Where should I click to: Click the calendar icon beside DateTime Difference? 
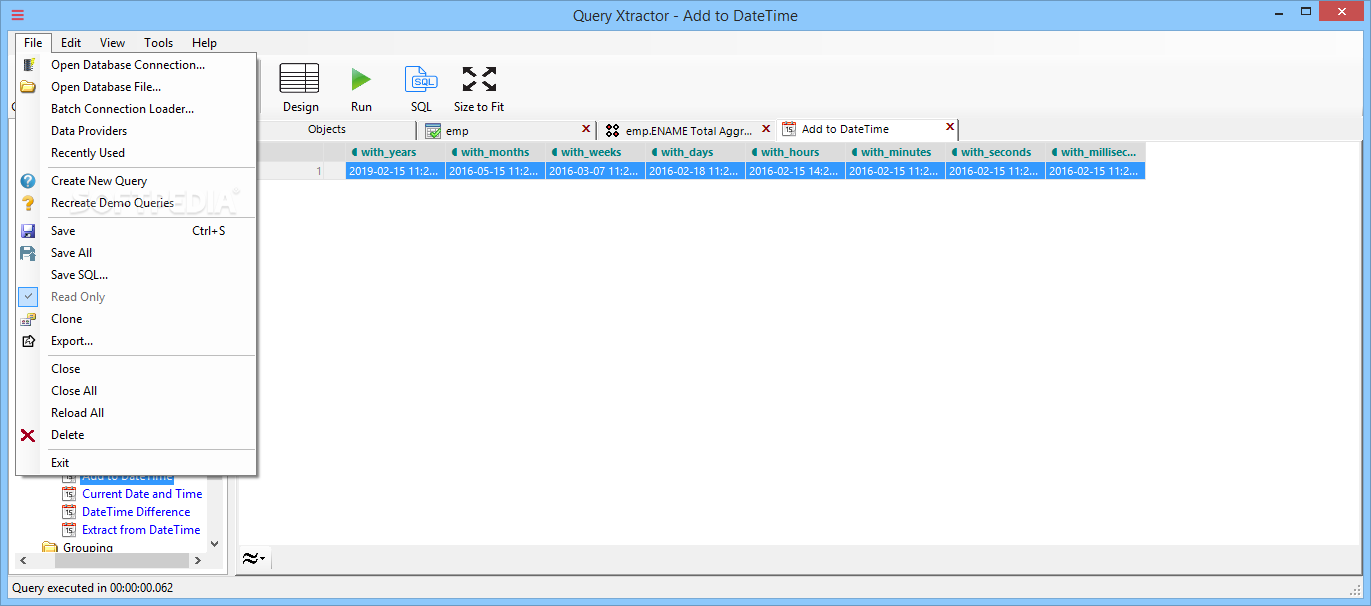(69, 512)
